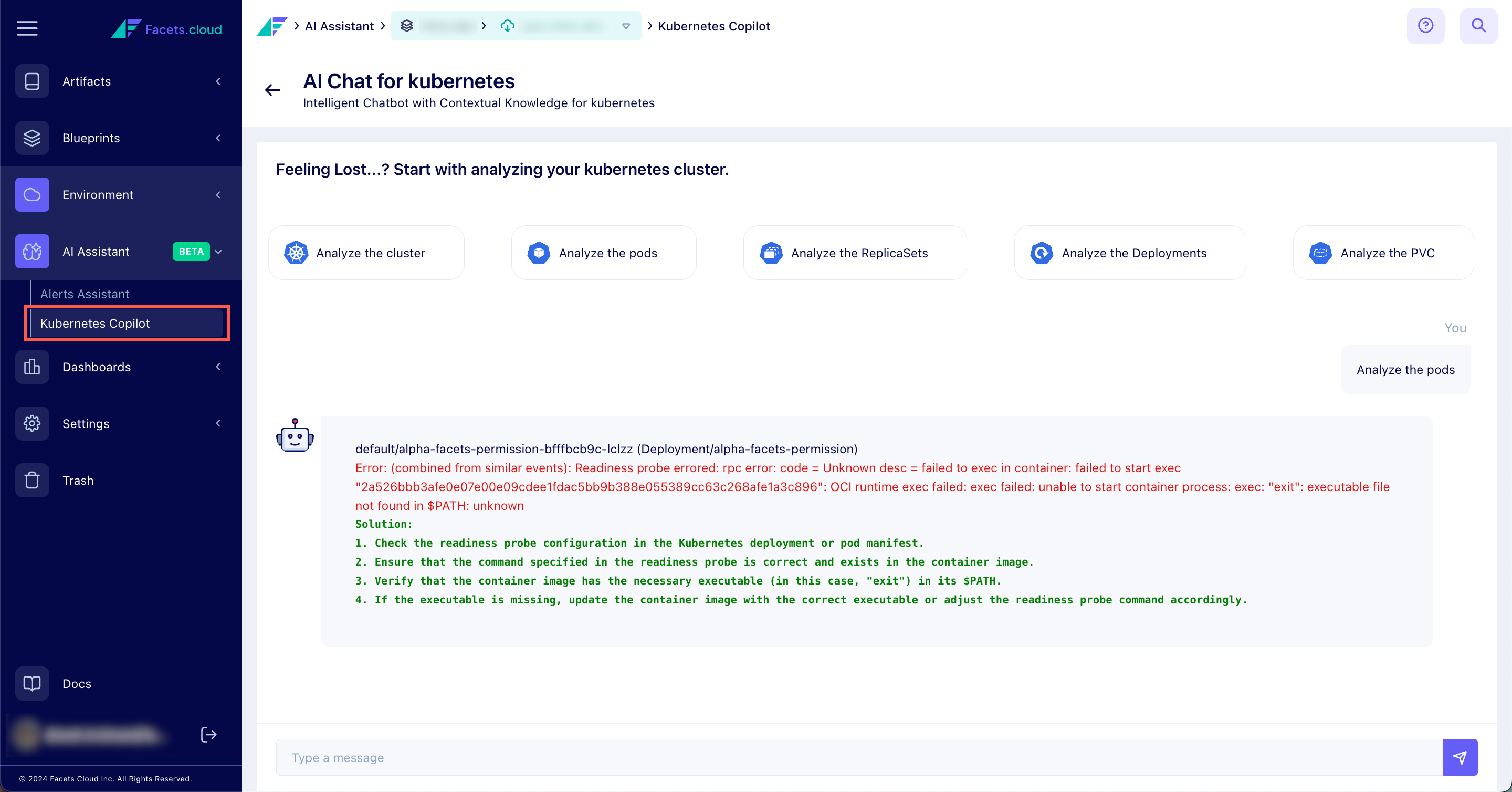Open the Environment menu label

pos(98,194)
